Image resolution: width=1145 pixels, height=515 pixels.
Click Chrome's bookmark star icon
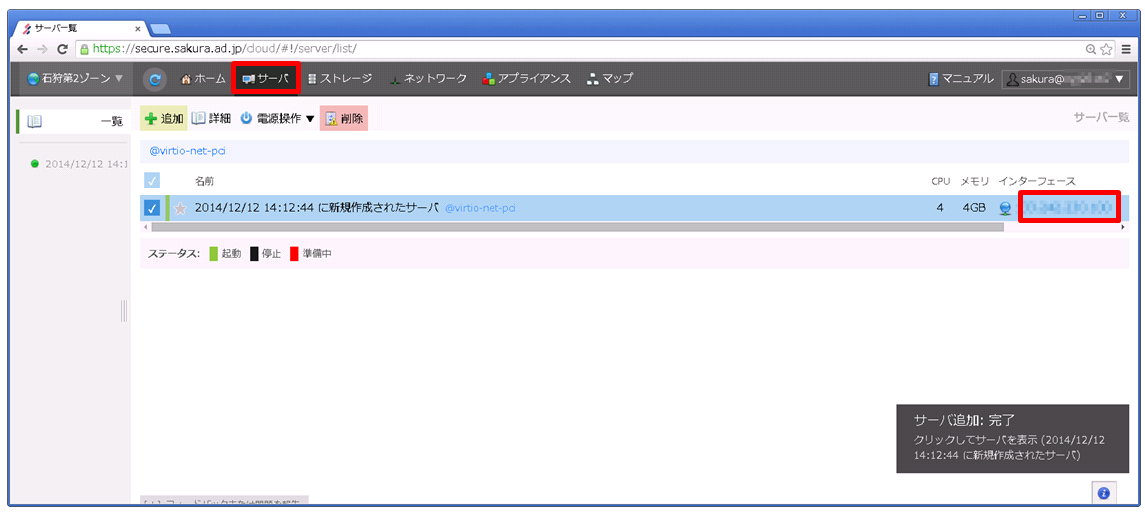(x=1107, y=48)
